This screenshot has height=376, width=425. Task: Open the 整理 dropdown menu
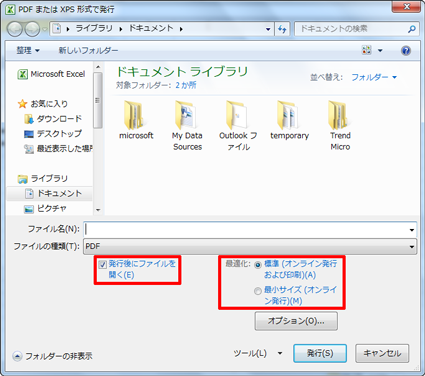click(28, 51)
